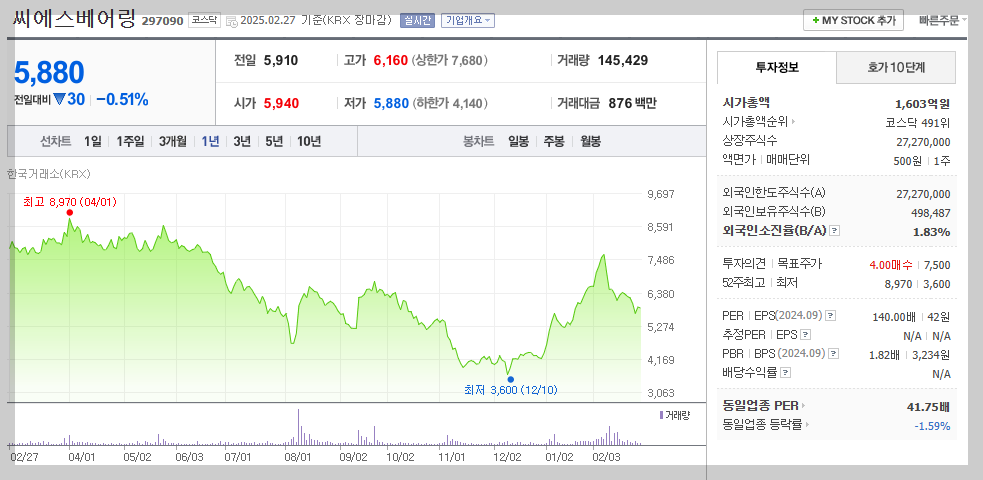Click the PBR value 1.82배
The width and height of the screenshot is (983, 480).
[885, 355]
